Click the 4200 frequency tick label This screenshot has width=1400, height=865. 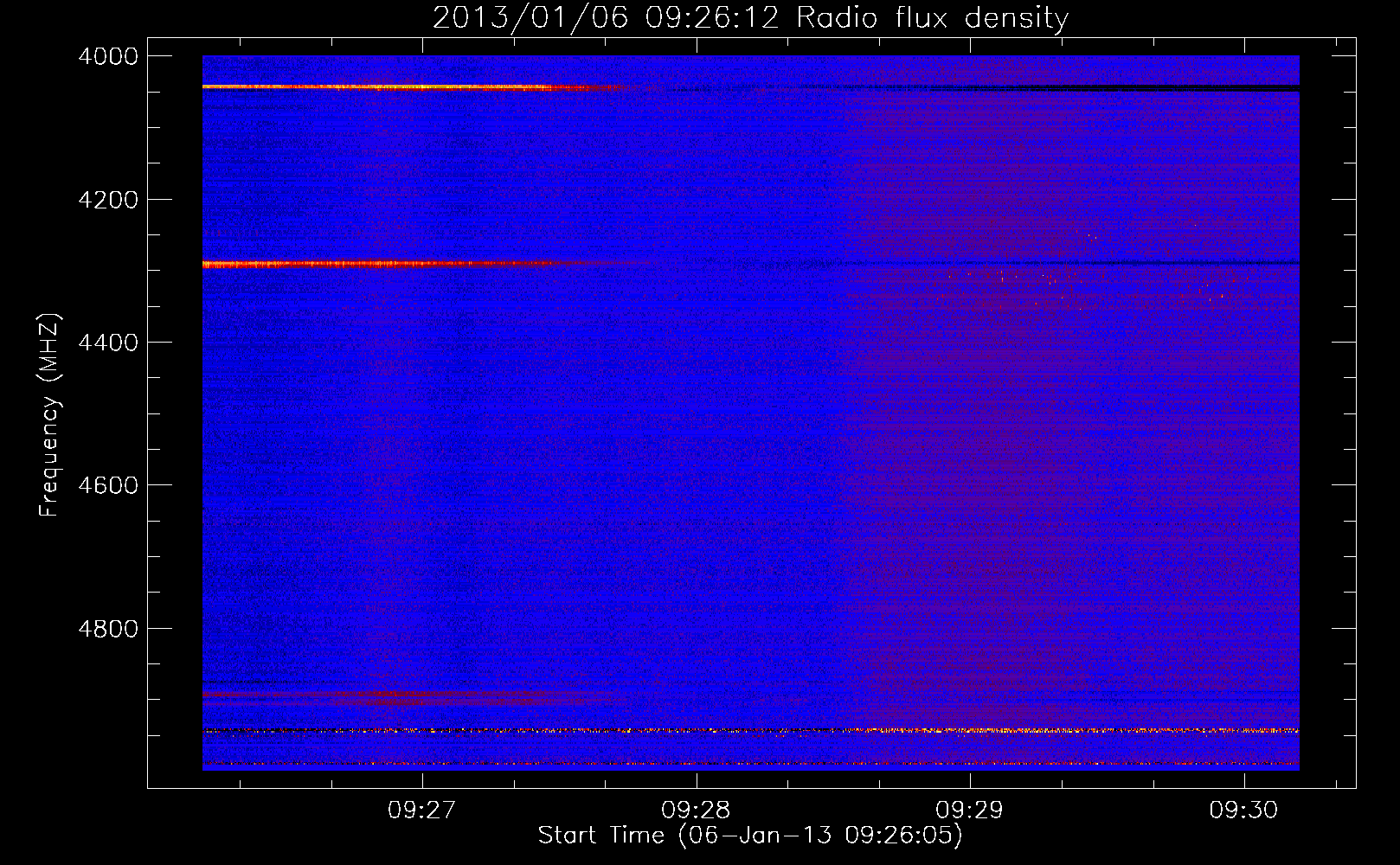pyautogui.click(x=108, y=200)
